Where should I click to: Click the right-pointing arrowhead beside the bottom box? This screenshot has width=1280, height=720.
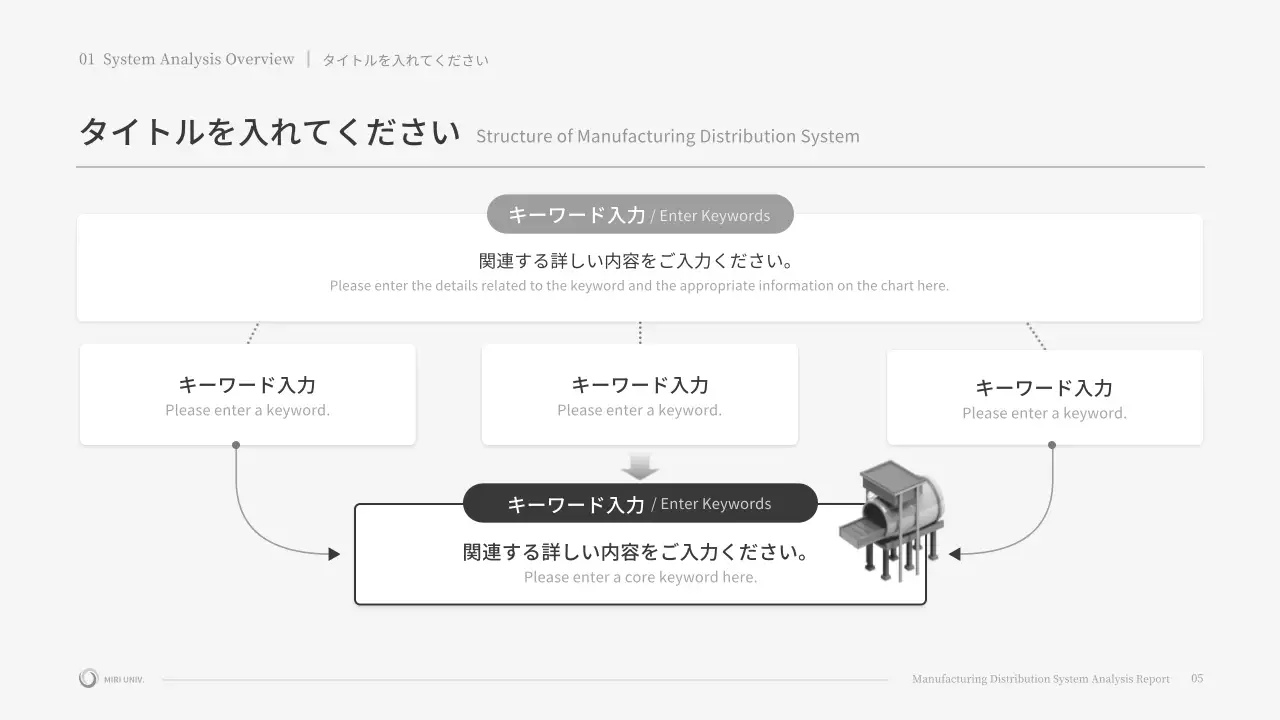333,552
